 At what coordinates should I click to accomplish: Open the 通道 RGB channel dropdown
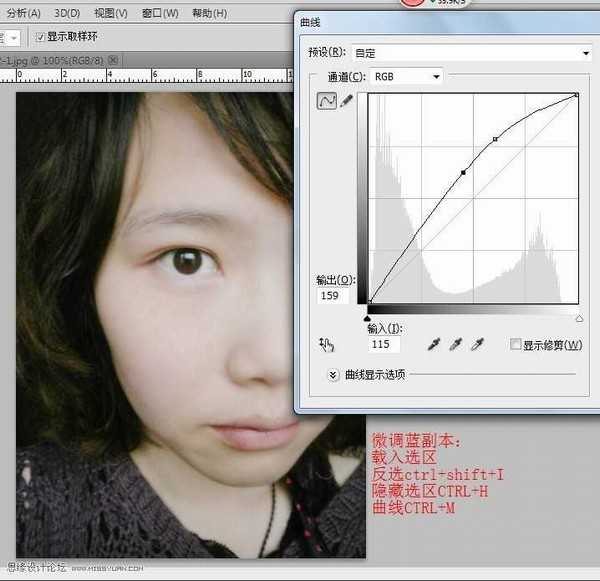[x=407, y=77]
